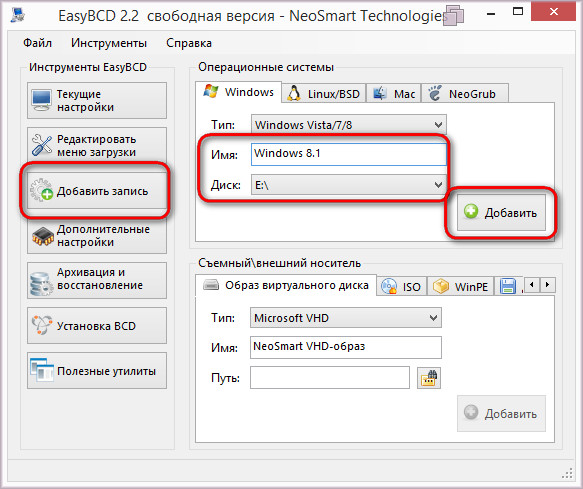The image size is (583, 489).
Task: Click the NeoSmart VHD-образ name field
Action: [x=346, y=347]
